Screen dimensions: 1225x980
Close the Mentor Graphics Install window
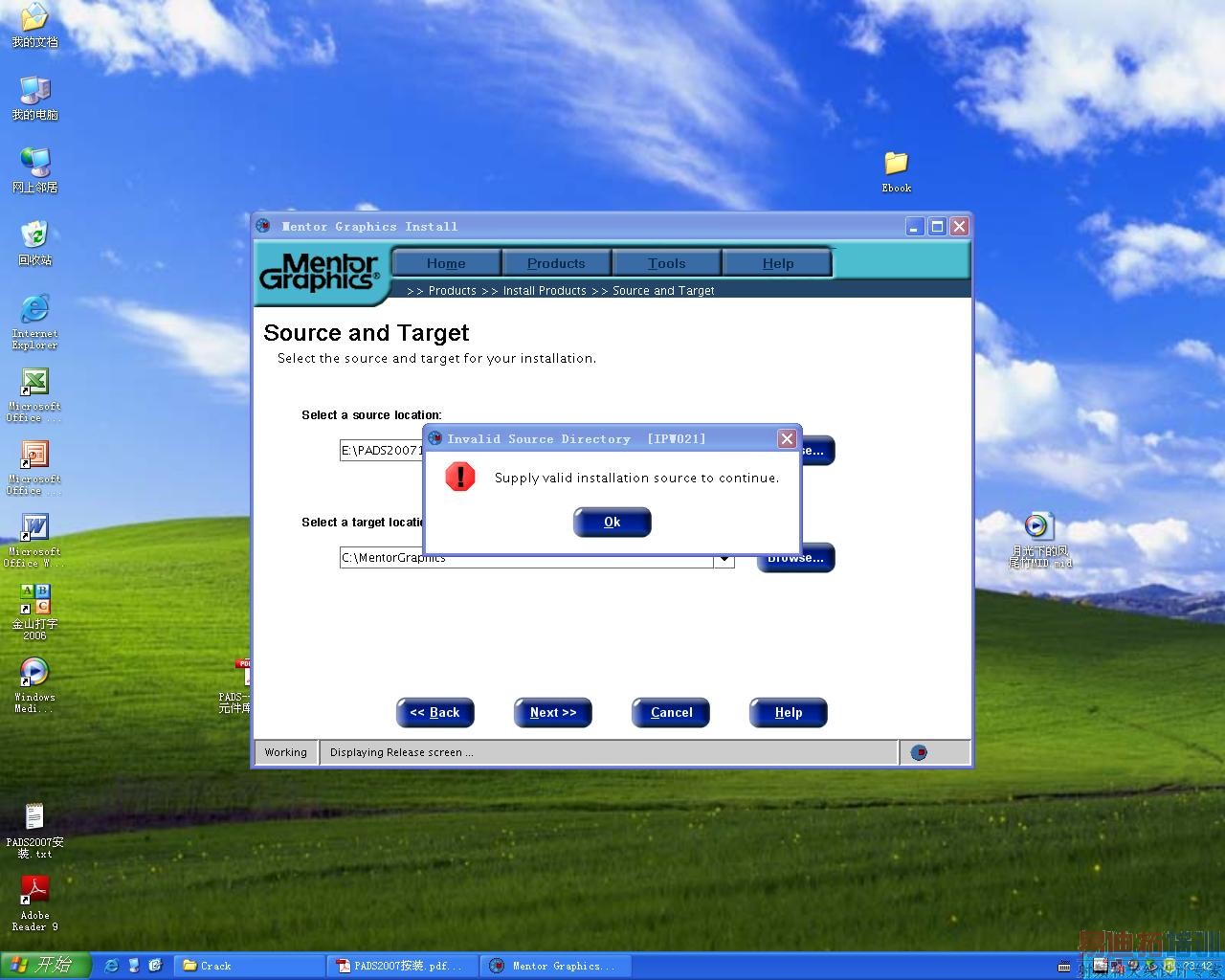tap(959, 227)
